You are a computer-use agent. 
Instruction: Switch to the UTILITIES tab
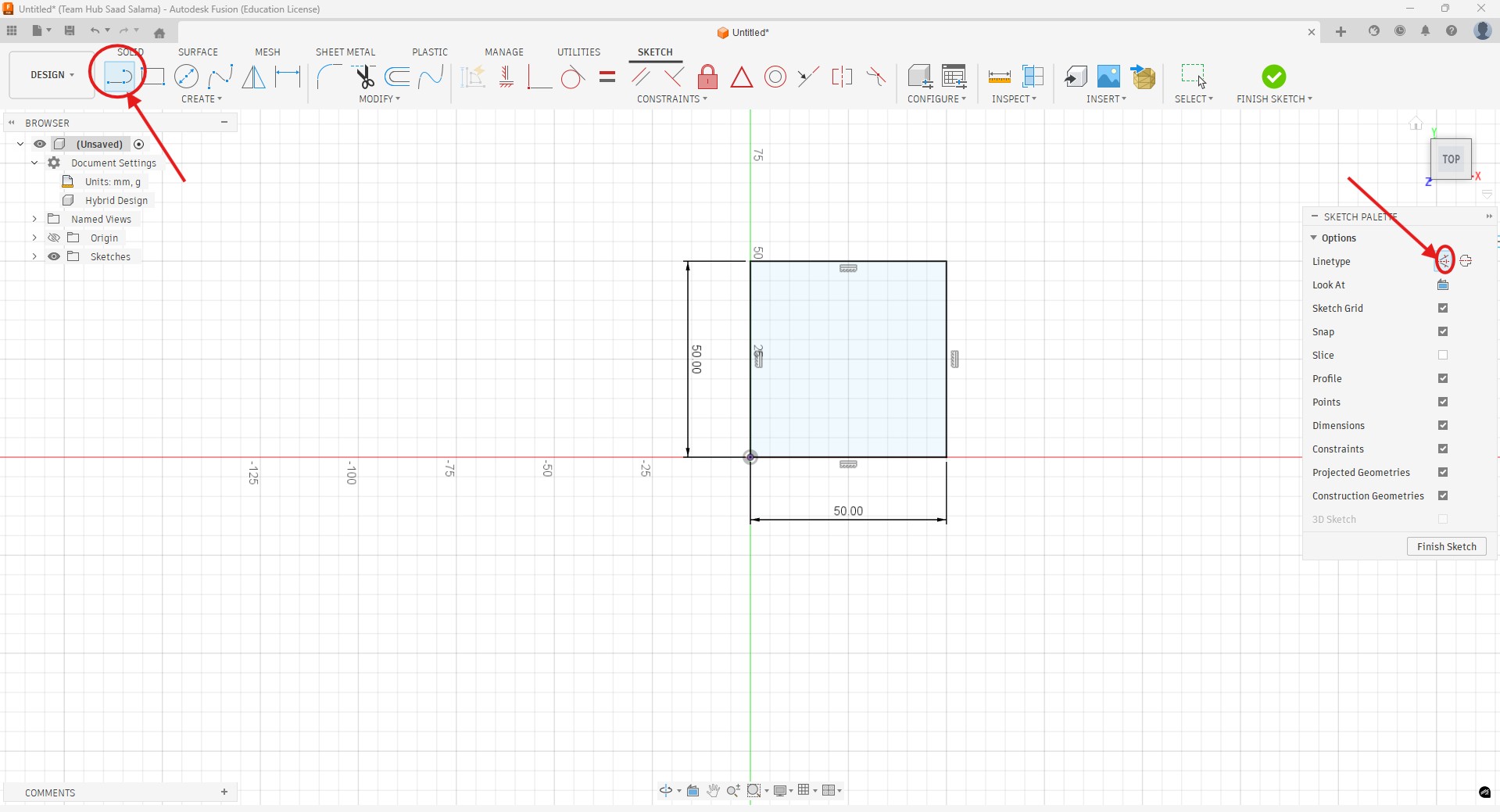pos(578,52)
